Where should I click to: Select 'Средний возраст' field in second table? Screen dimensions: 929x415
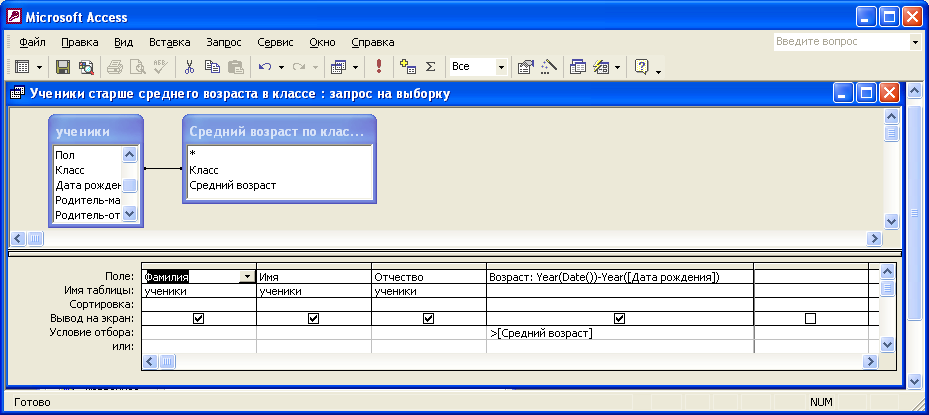click(x=279, y=185)
